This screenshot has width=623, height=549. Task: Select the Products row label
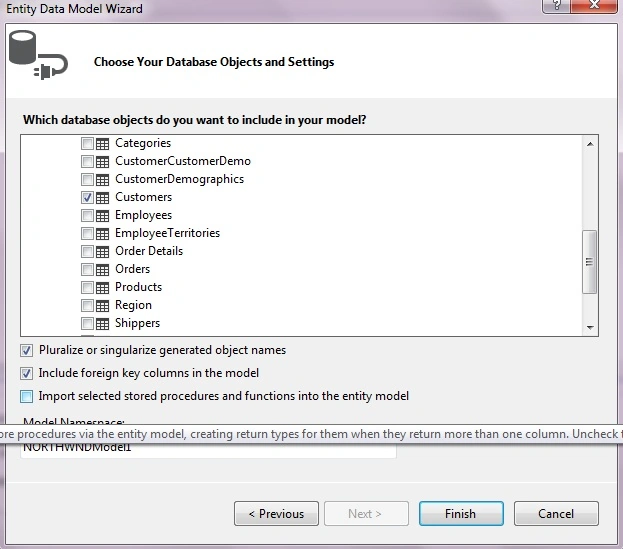(x=139, y=287)
